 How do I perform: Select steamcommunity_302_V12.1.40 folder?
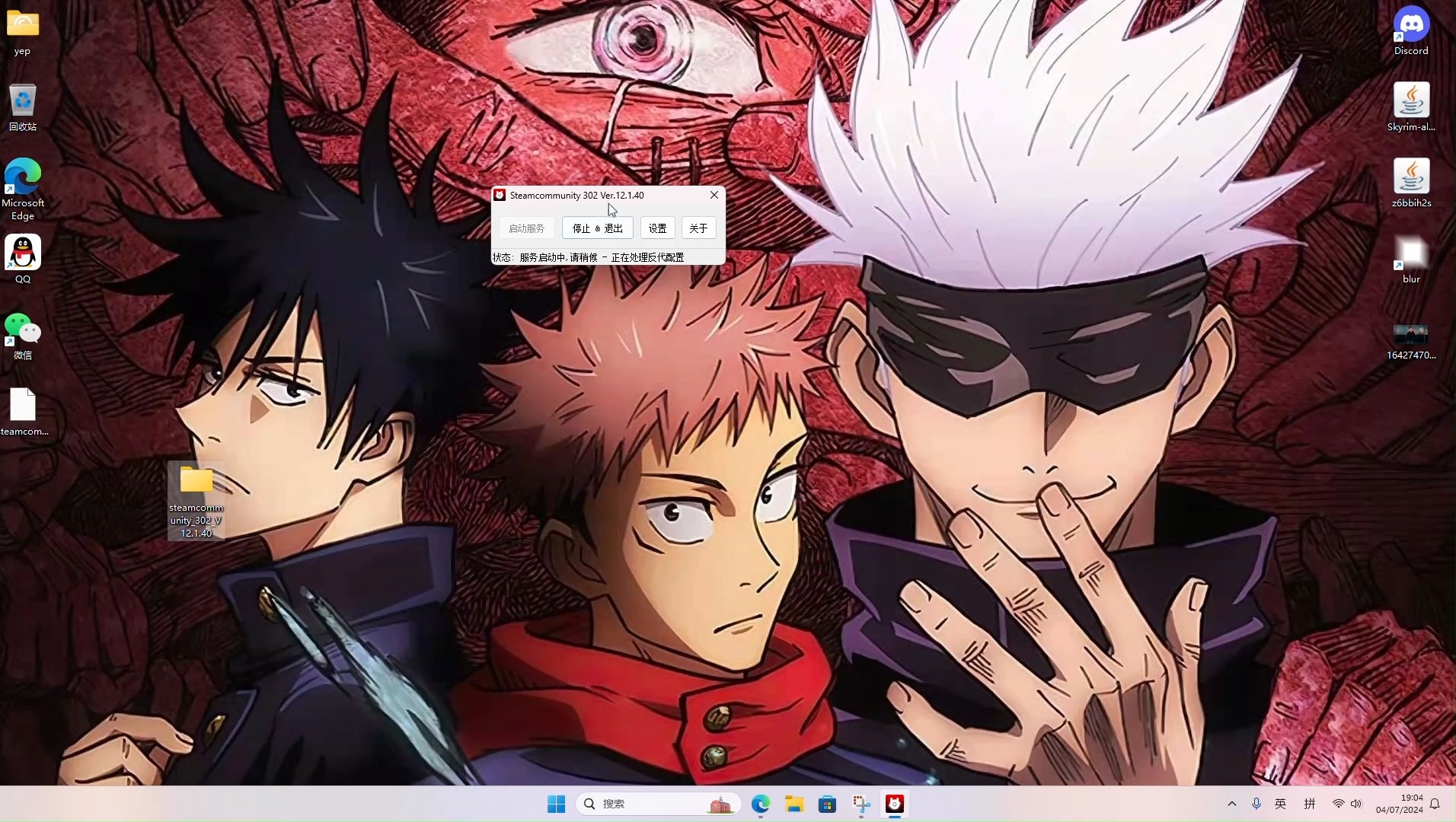click(196, 501)
